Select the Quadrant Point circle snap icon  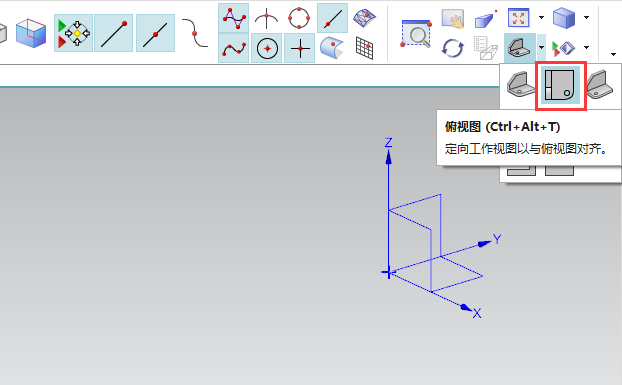(299, 18)
